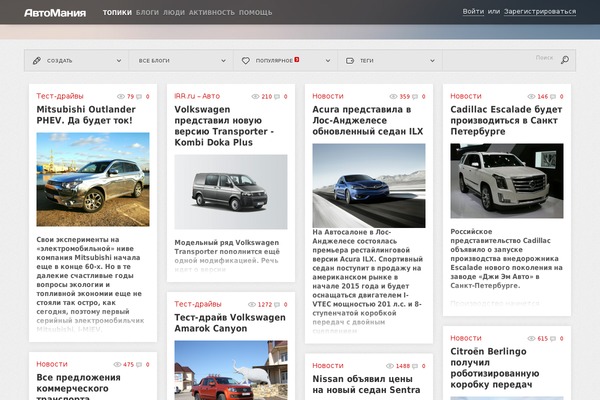Viewport: 600px width, 400px height.
Task: Open Новости category on Citroën Berlingo card
Action: click(x=466, y=338)
